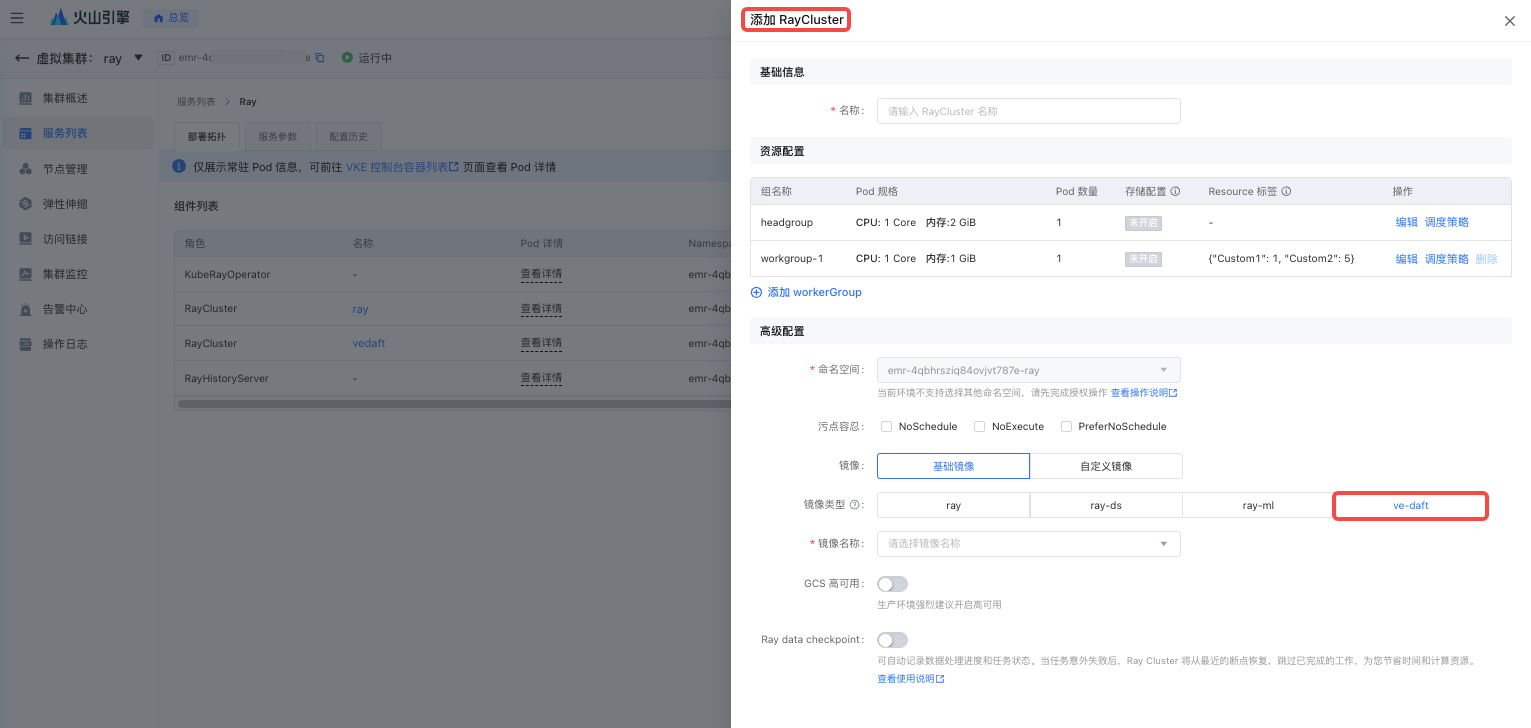Check the PreferNoSchedule checkbox
This screenshot has height=728, width=1531.
(x=1066, y=426)
